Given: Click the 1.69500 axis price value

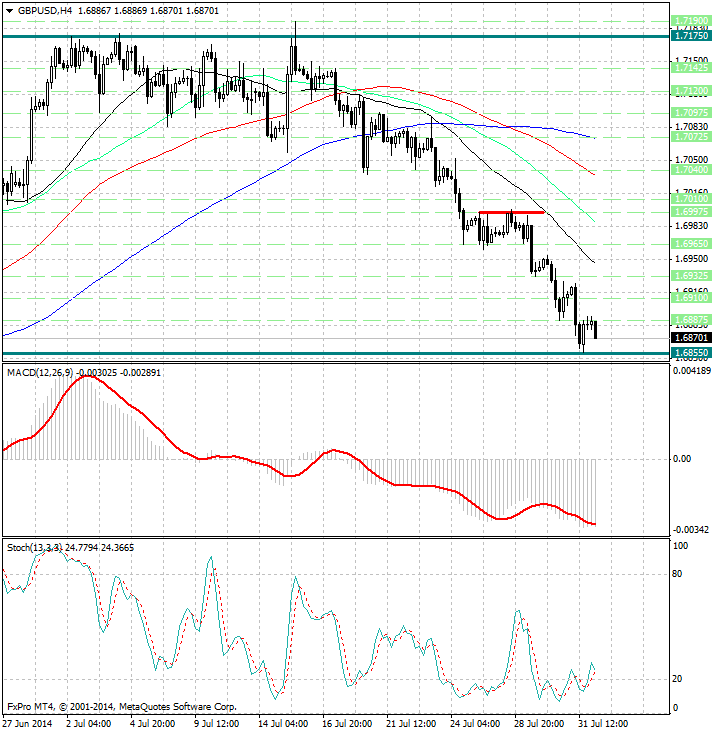Looking at the screenshot, I should pos(691,258).
